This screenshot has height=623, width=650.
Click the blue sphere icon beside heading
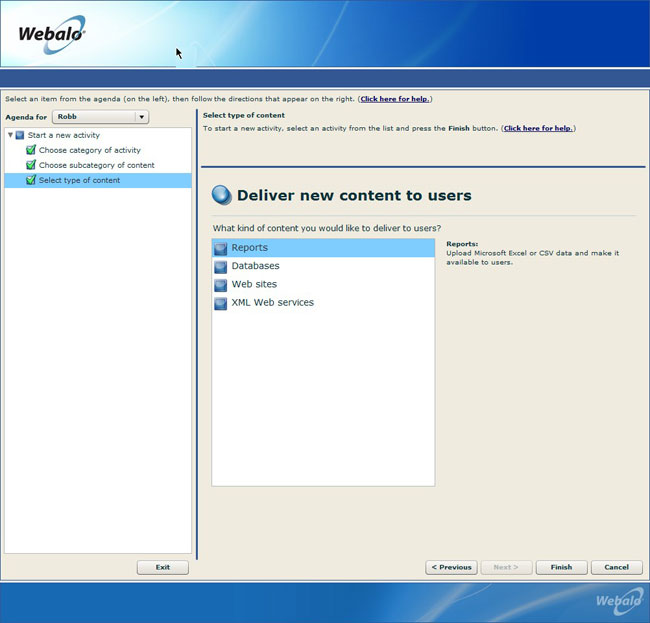222,196
